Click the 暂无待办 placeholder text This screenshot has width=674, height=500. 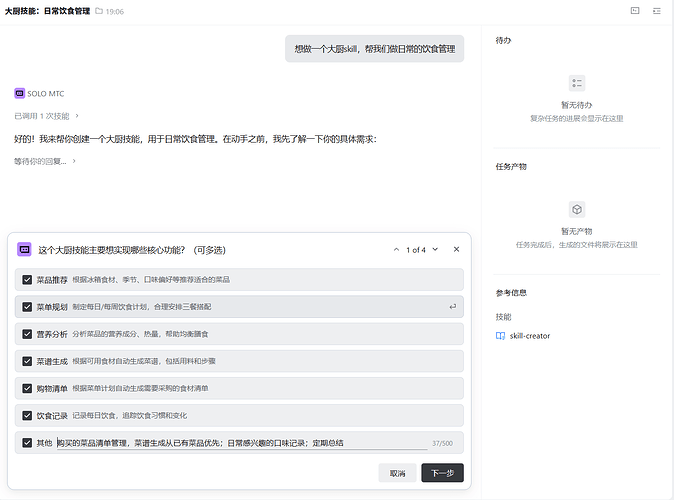[577, 105]
